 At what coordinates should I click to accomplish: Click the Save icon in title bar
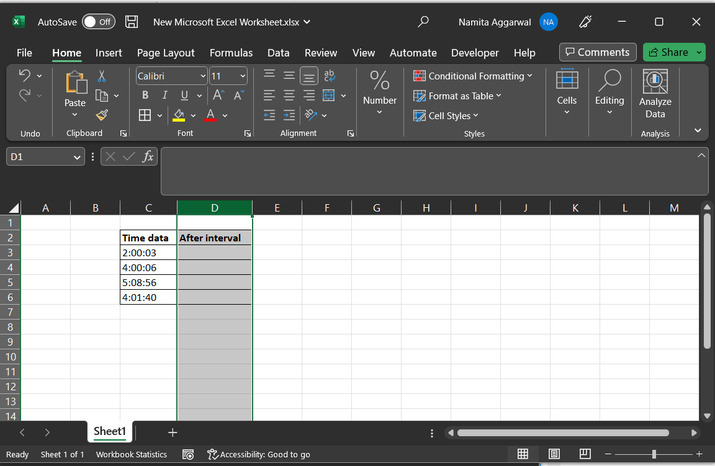pyautogui.click(x=133, y=21)
